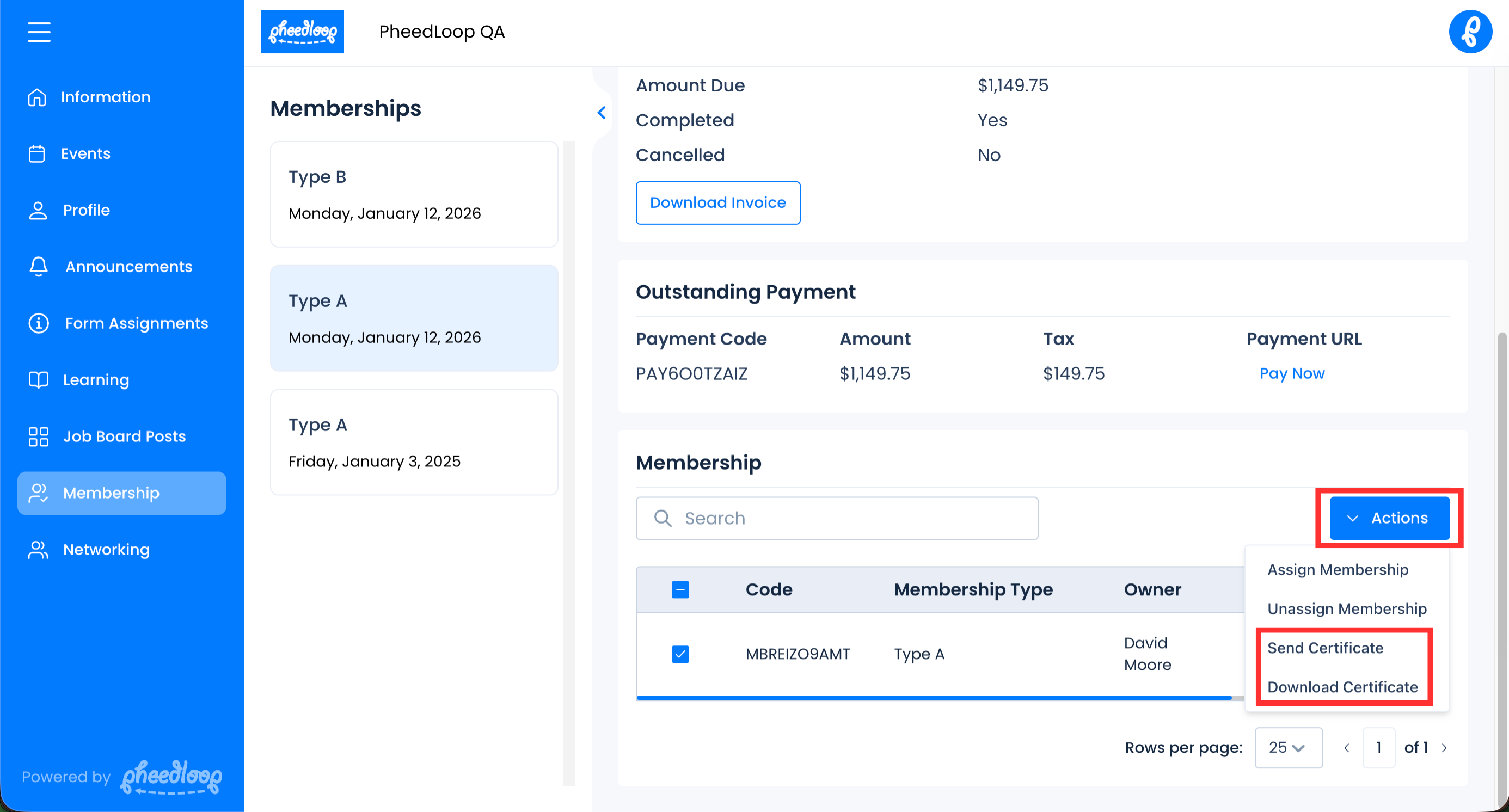Click the Job Board Posts grid icon

pyautogui.click(x=39, y=436)
